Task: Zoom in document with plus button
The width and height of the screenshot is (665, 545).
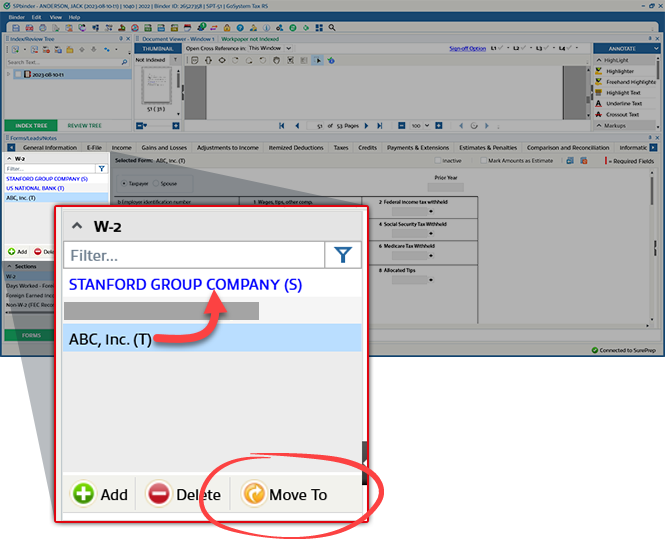Action: pyautogui.click(x=439, y=126)
